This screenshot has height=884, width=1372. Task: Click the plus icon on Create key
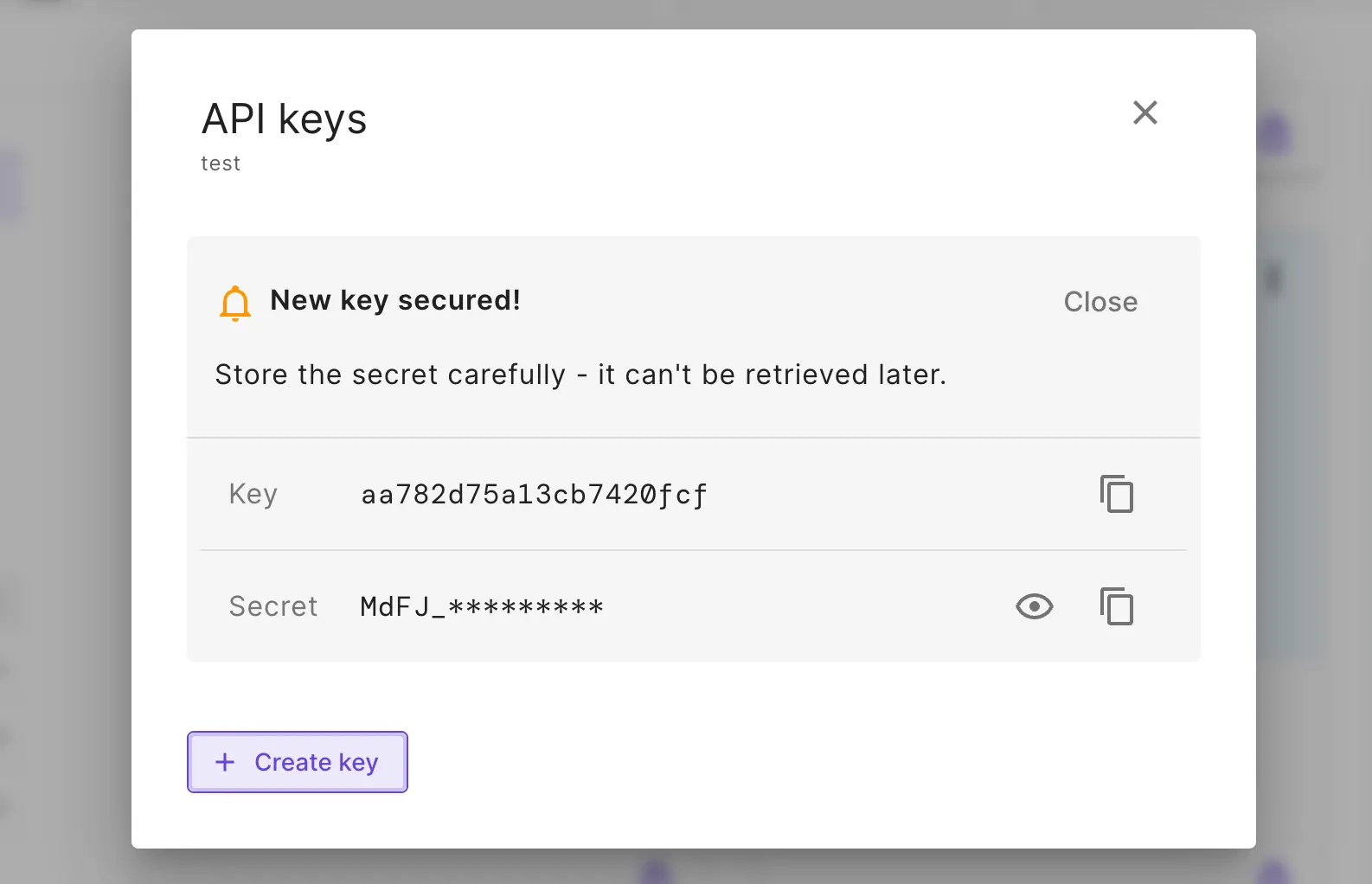[x=225, y=762]
